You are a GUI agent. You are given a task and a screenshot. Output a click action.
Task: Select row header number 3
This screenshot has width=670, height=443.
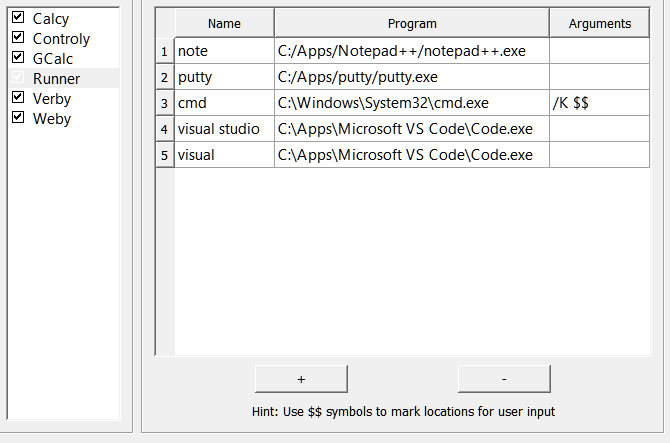click(165, 103)
